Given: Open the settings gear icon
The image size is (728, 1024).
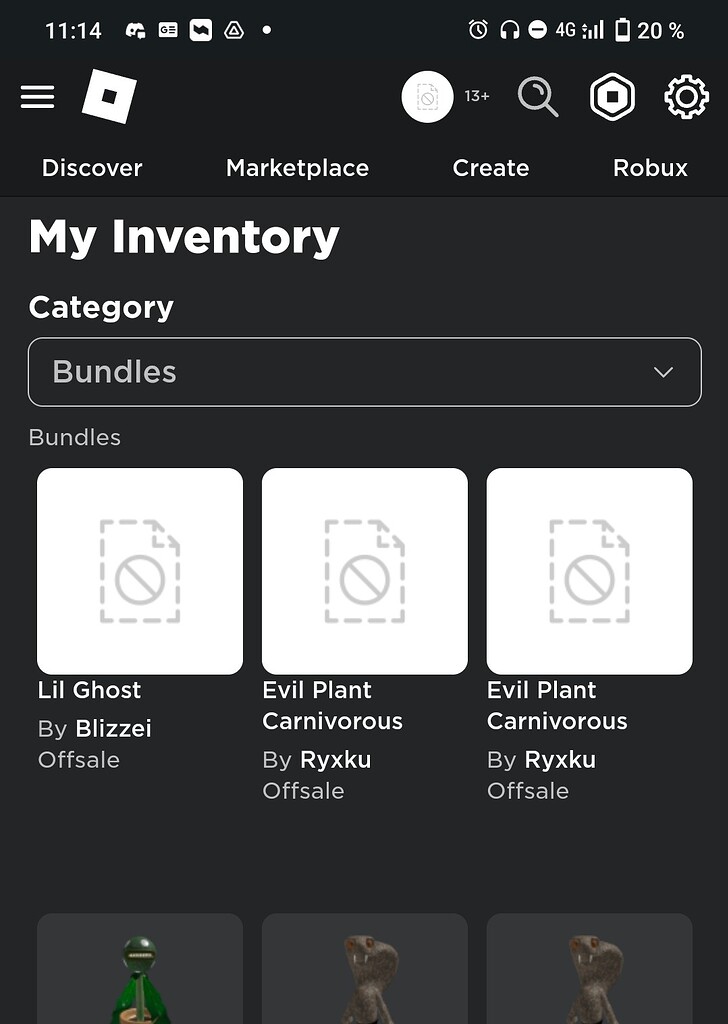Looking at the screenshot, I should click(686, 97).
